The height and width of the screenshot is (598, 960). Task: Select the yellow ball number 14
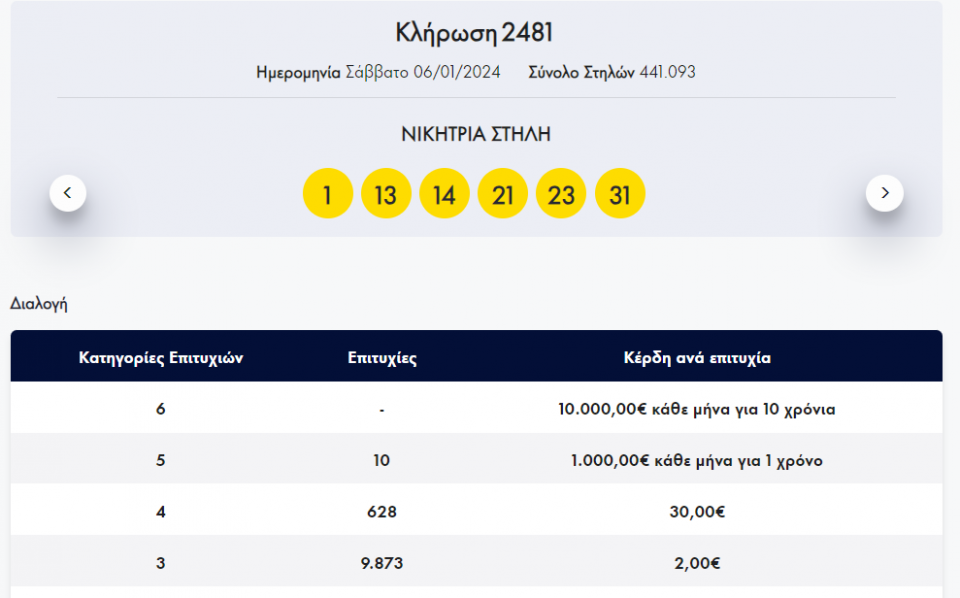tap(444, 194)
